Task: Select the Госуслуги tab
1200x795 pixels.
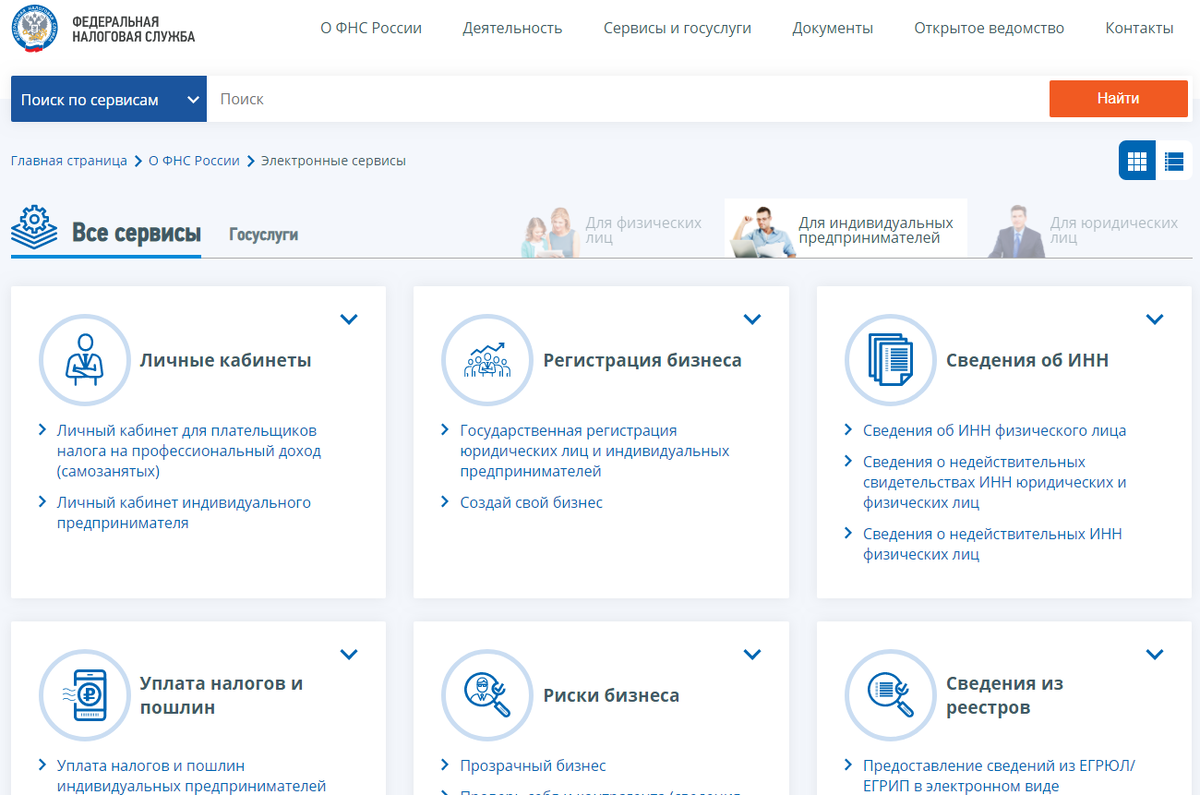Action: (263, 234)
